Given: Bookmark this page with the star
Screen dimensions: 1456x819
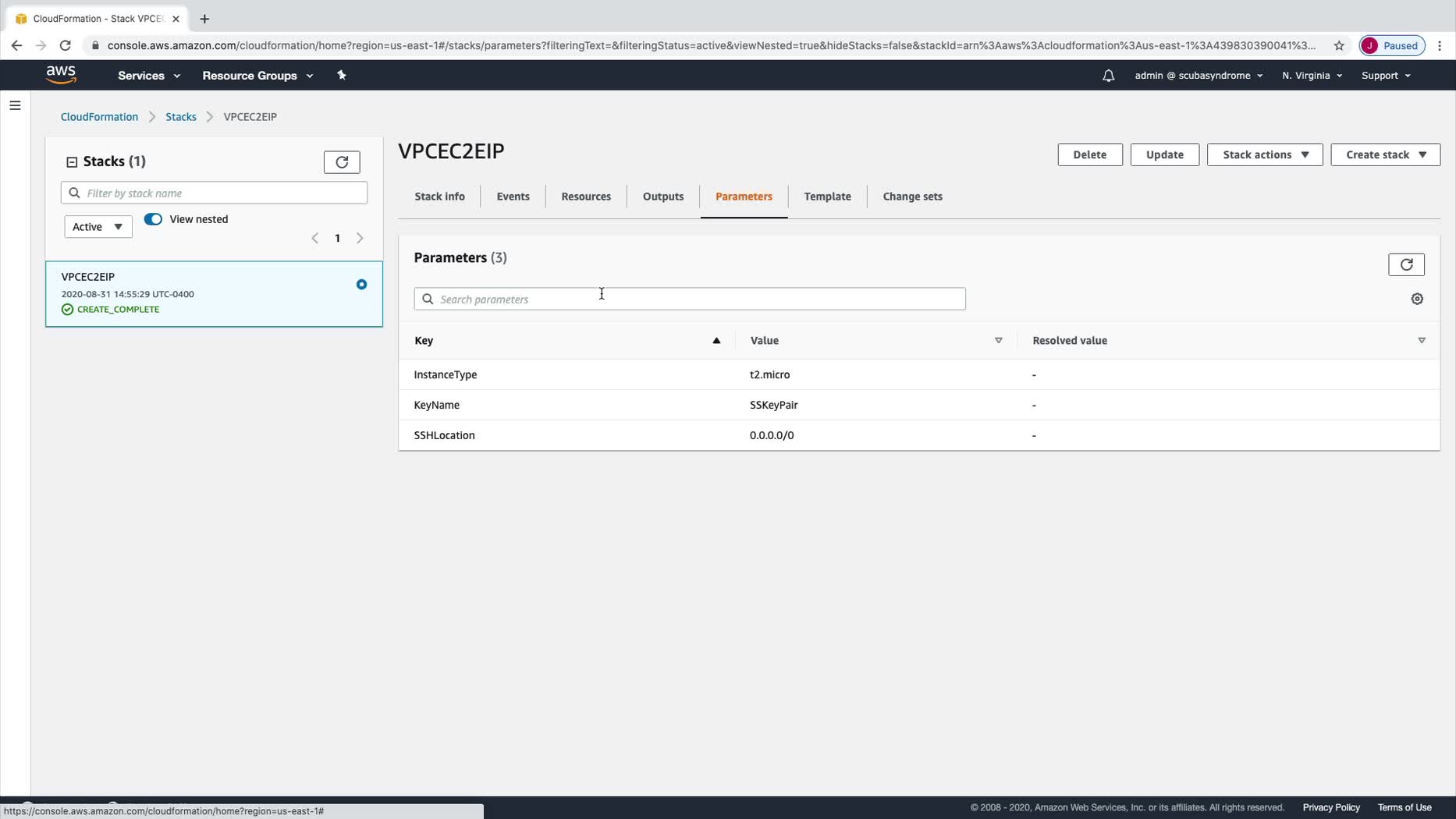Looking at the screenshot, I should point(1339,45).
